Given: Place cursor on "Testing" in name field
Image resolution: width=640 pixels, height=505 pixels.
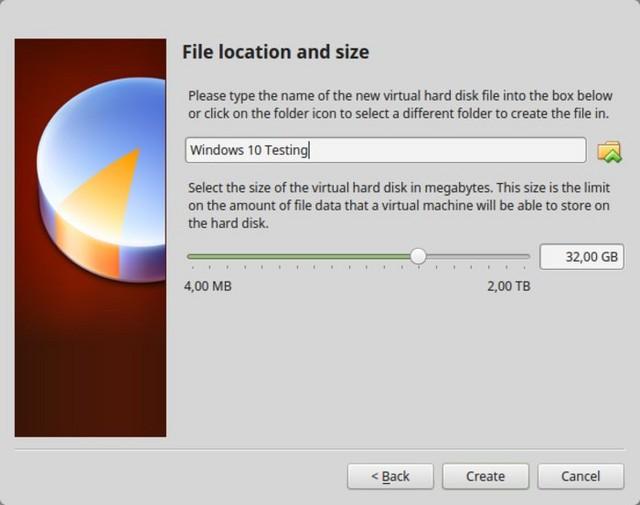Looking at the screenshot, I should pyautogui.click(x=286, y=151).
